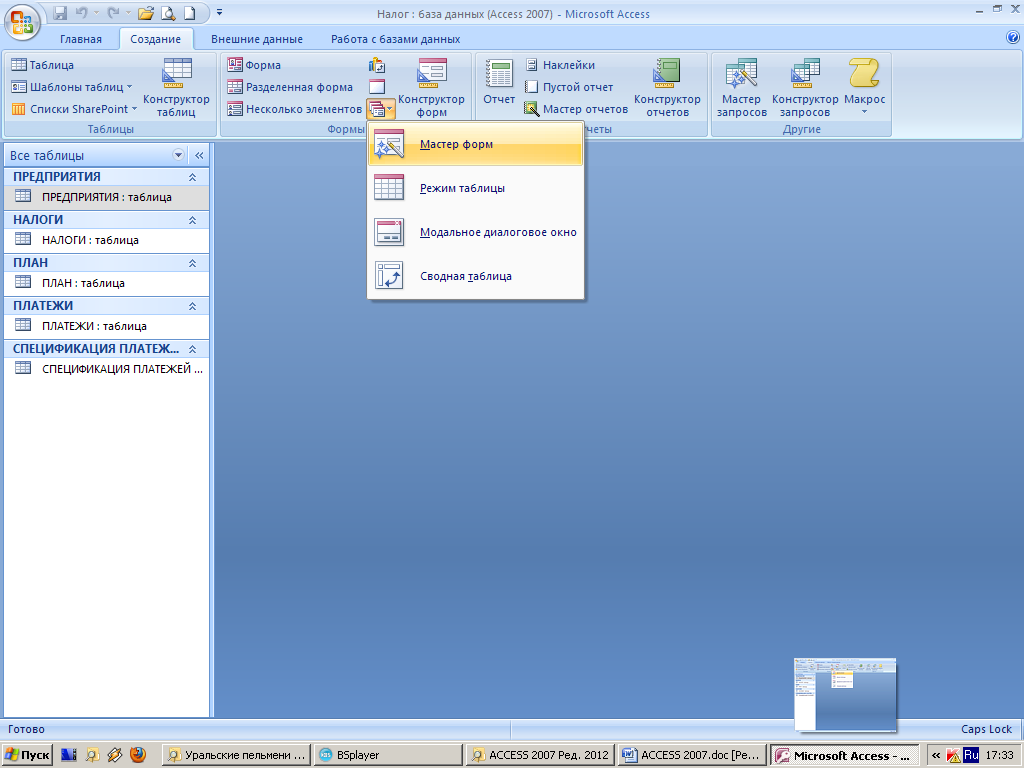The height and width of the screenshot is (768, 1024).
Task: Click Пустой отчет button
Action: pos(569,87)
